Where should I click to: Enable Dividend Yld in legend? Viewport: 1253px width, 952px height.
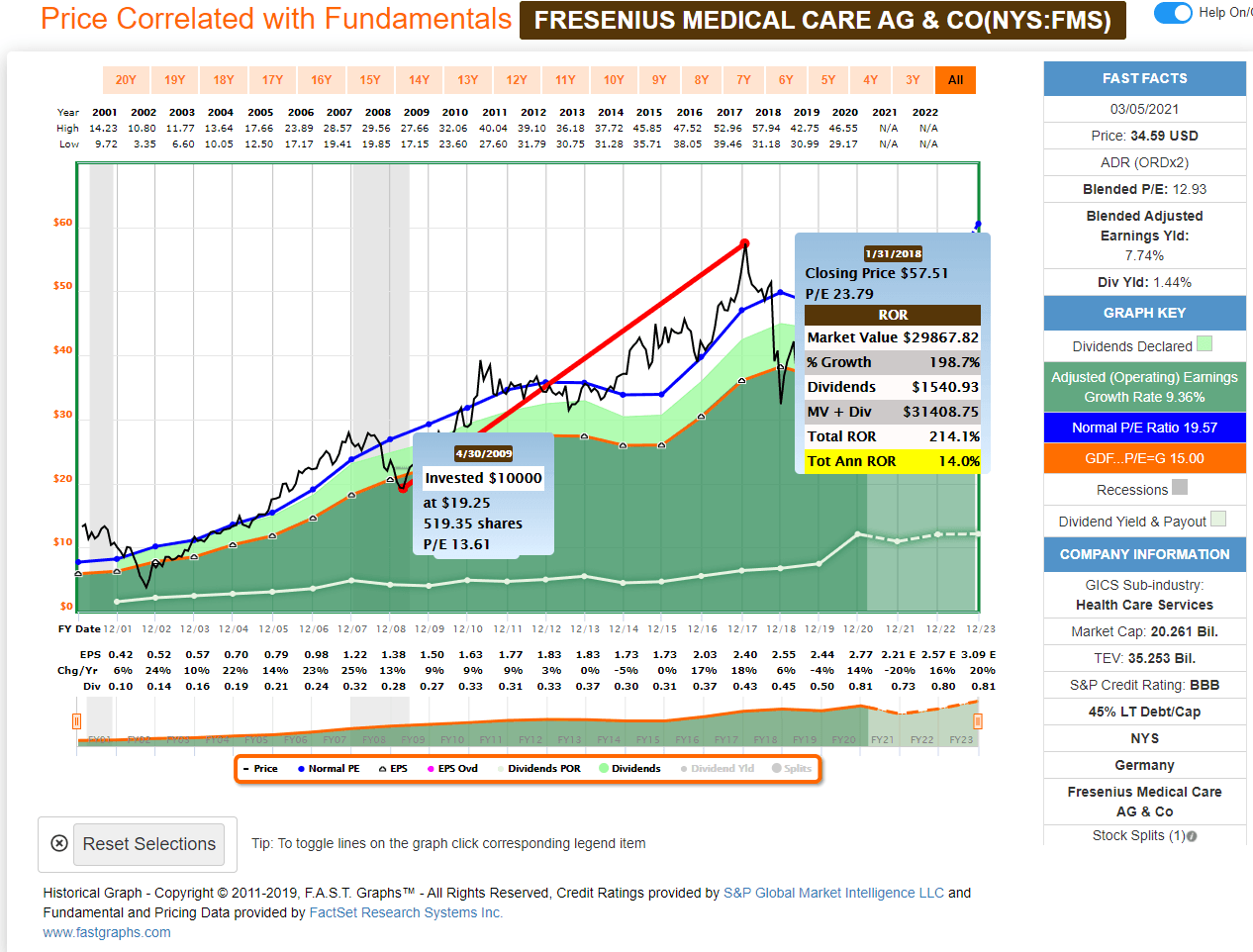click(x=717, y=769)
